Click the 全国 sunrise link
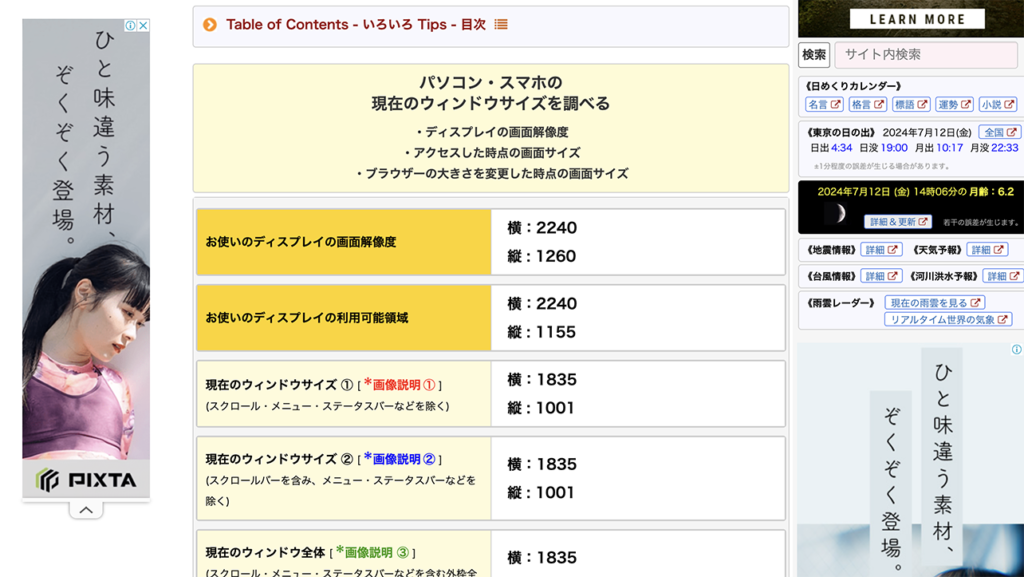Viewport: 1024px width, 577px height. pyautogui.click(x=999, y=132)
